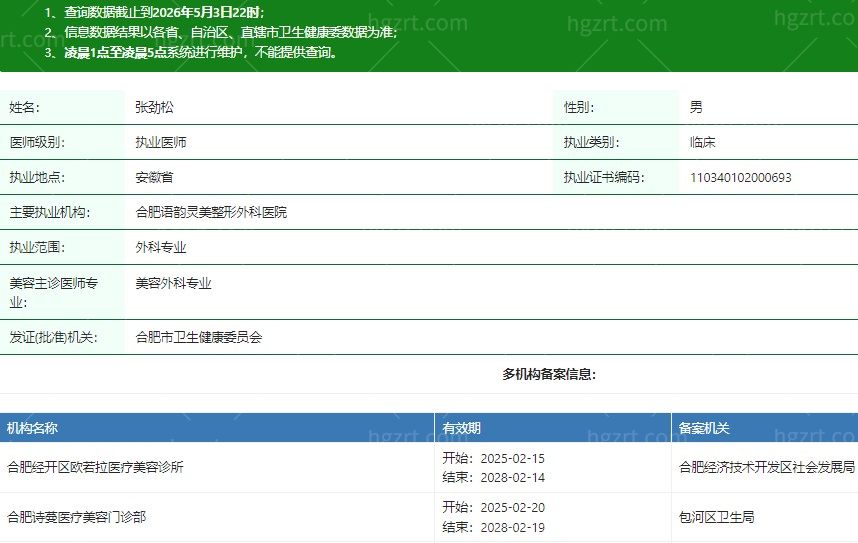Click the 备案机关 column header
Image resolution: width=858 pixels, height=543 pixels.
[704, 428]
